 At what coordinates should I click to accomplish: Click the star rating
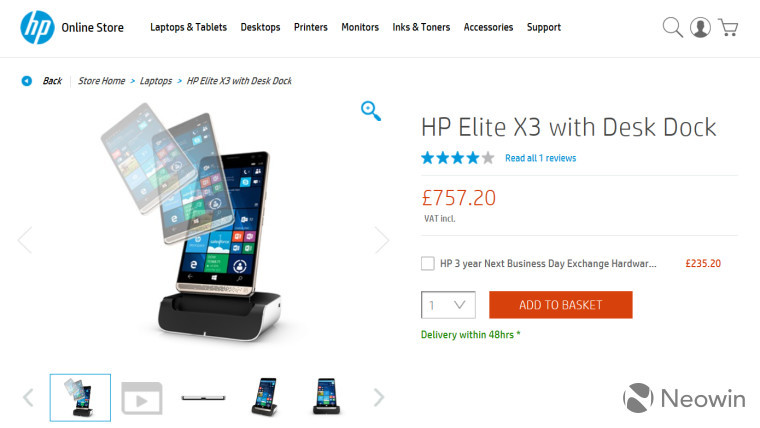458,158
